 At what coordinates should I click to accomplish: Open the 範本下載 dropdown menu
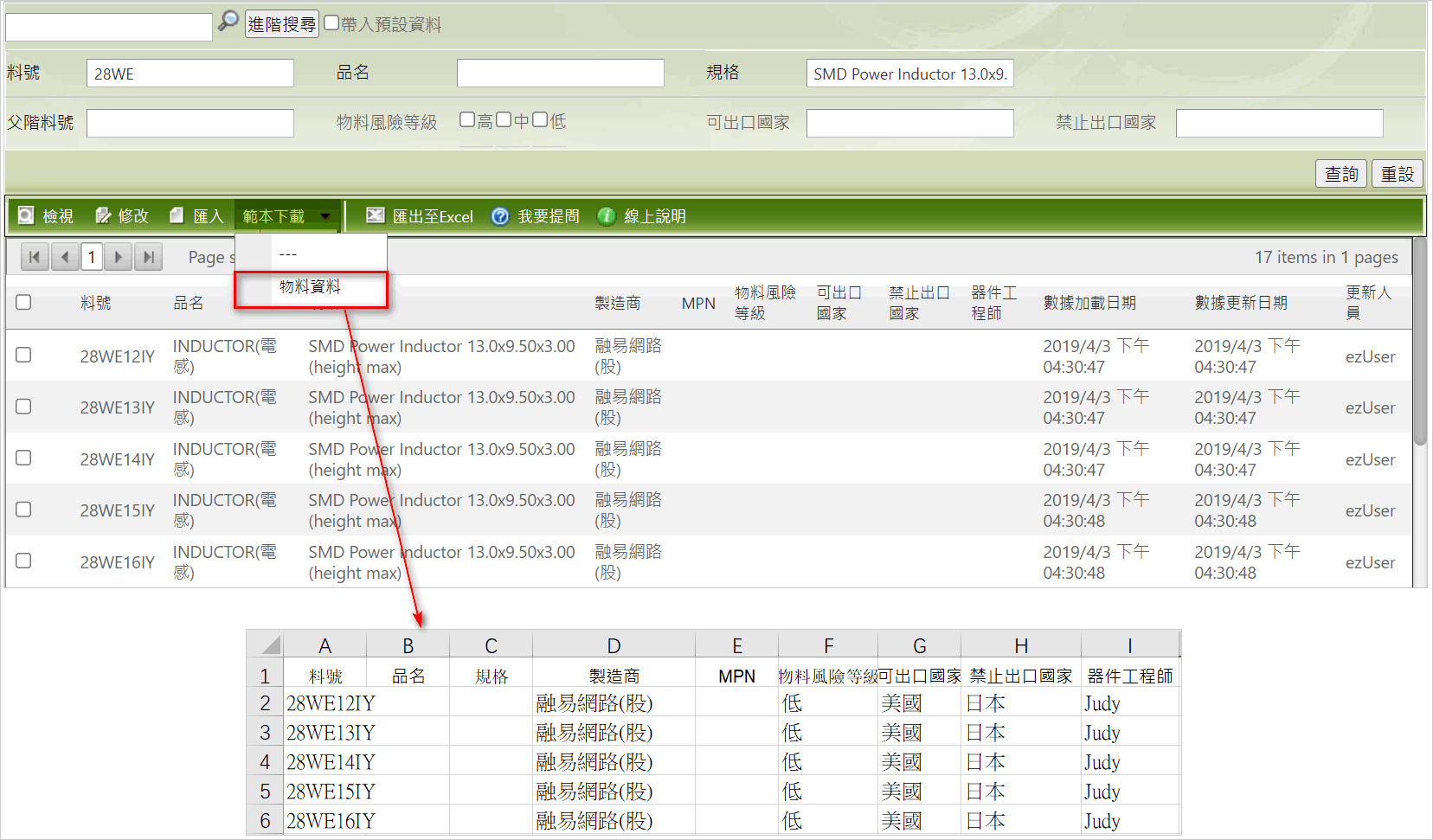click(286, 216)
